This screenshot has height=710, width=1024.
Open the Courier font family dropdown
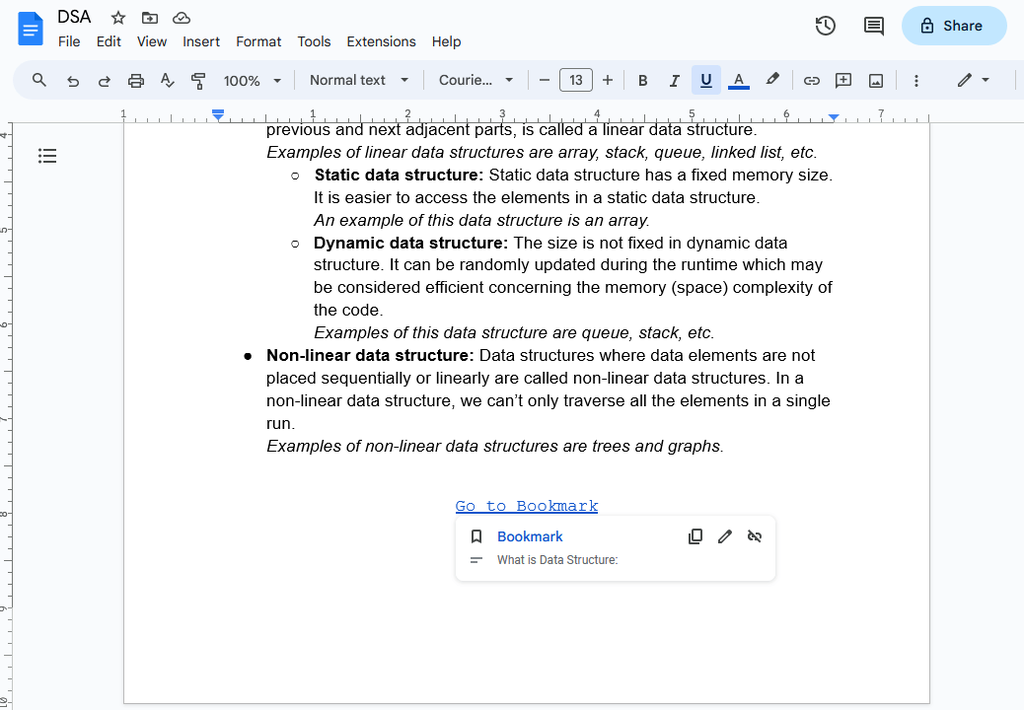(476, 80)
